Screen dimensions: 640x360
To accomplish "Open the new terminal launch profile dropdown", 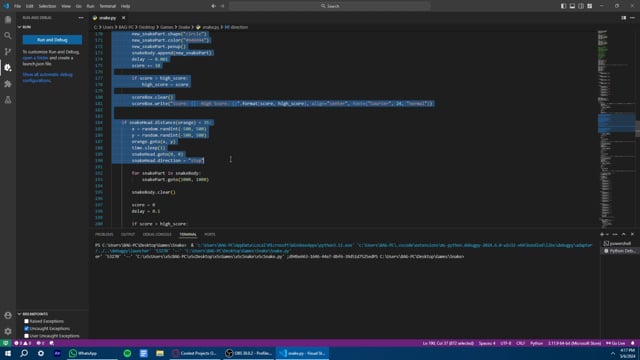I will 608,234.
